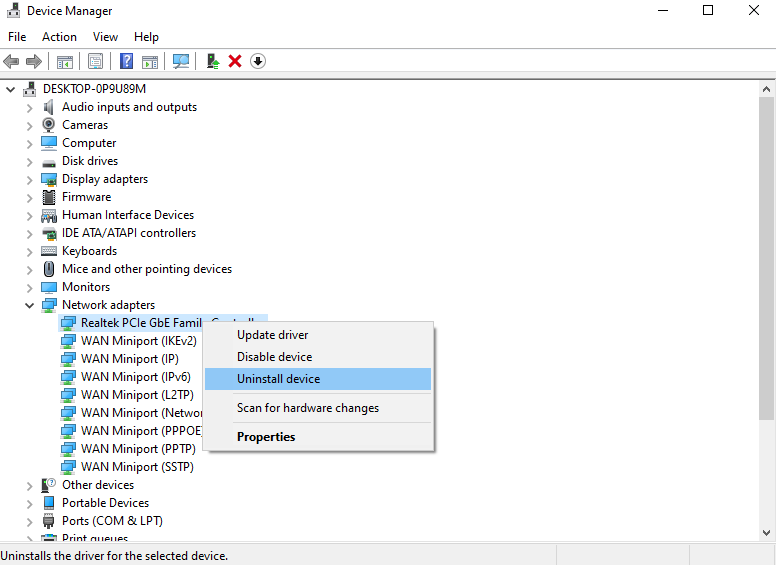Collapse the Network adapters category
This screenshot has height=565, width=776.
point(29,305)
